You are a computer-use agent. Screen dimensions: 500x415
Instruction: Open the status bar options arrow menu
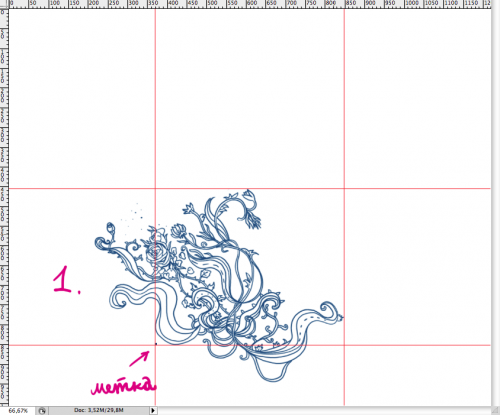(x=153, y=410)
